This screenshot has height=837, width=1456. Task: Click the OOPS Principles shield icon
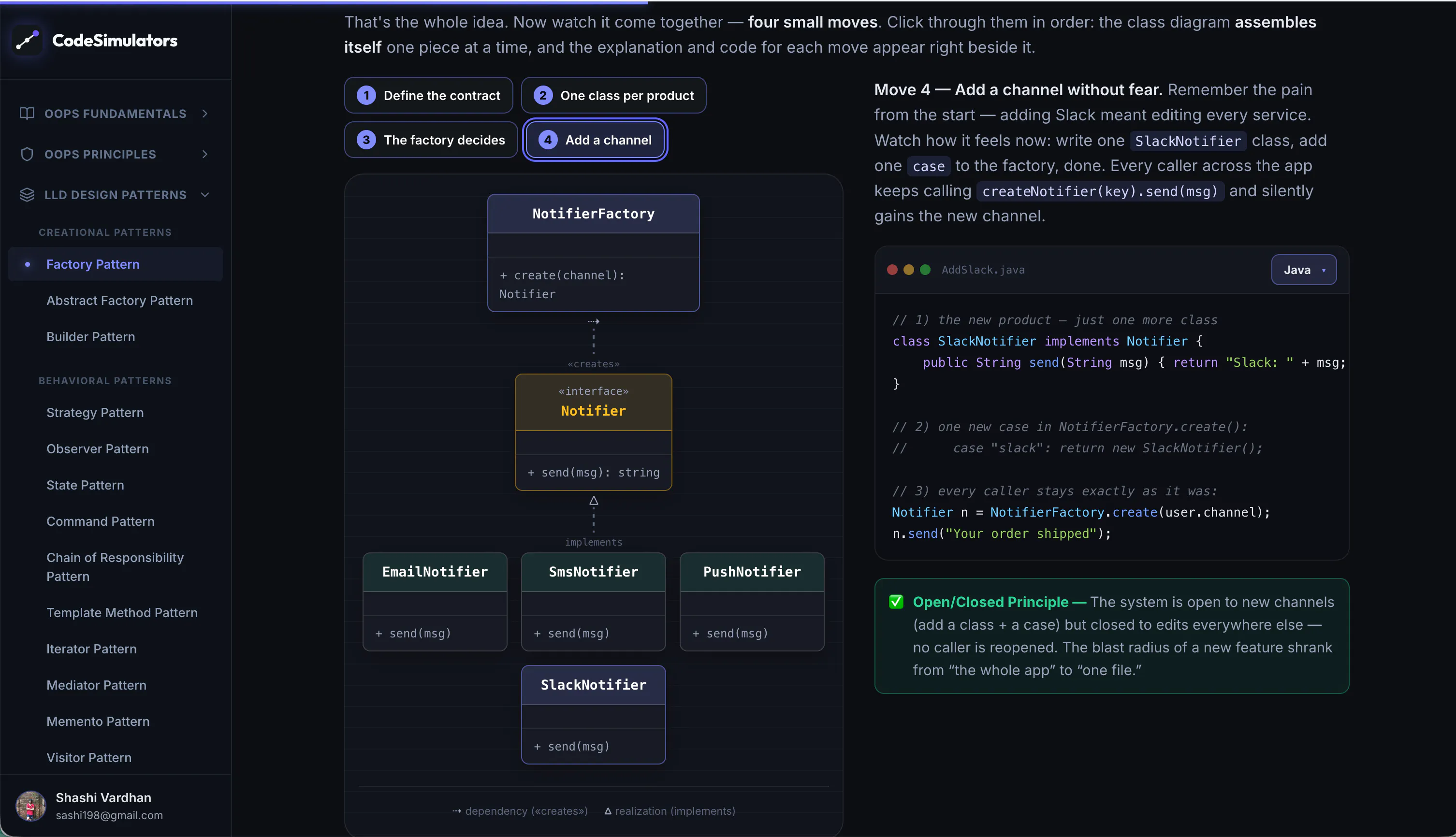click(x=27, y=154)
